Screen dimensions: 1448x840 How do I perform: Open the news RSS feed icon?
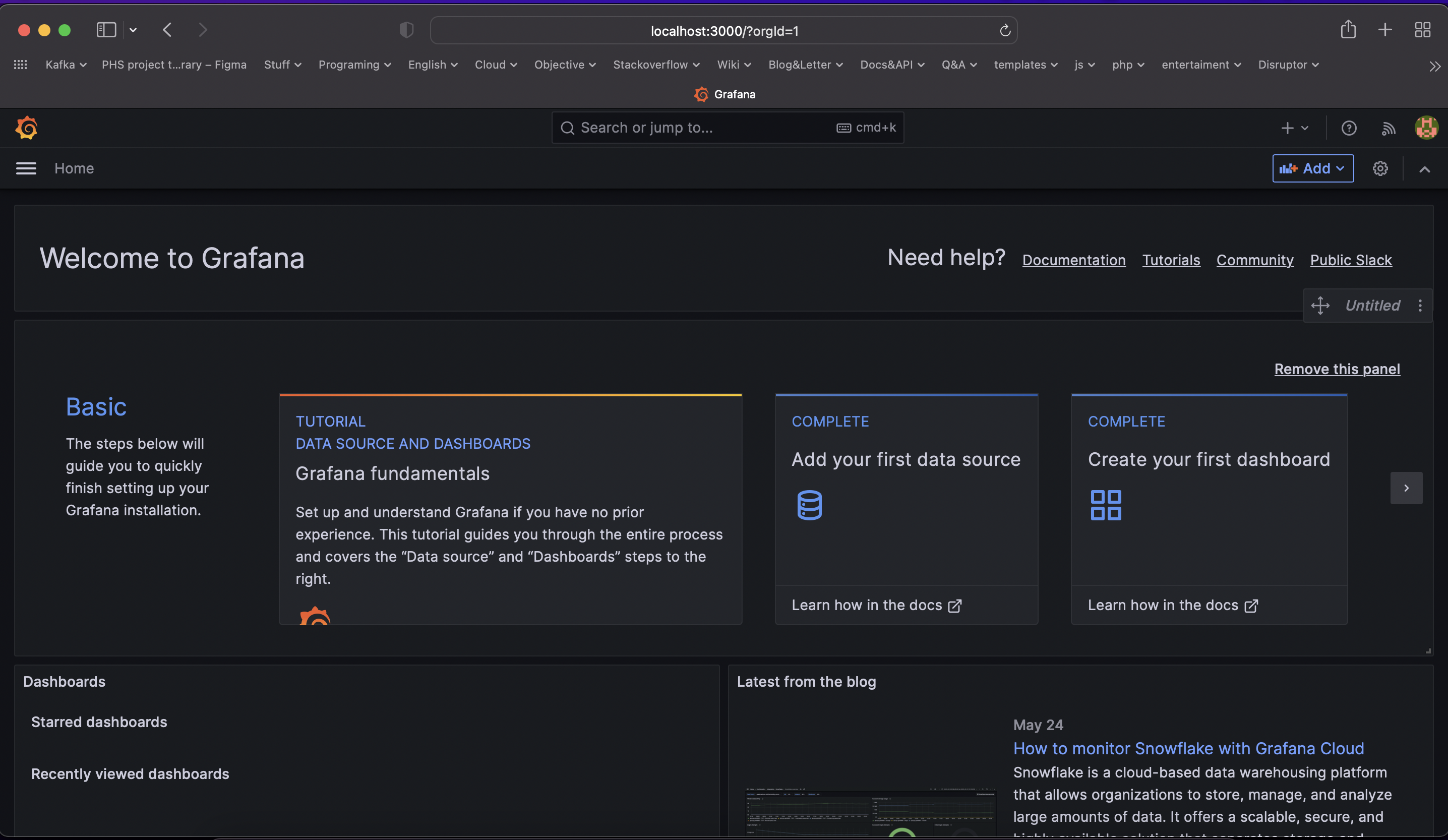(x=1388, y=128)
